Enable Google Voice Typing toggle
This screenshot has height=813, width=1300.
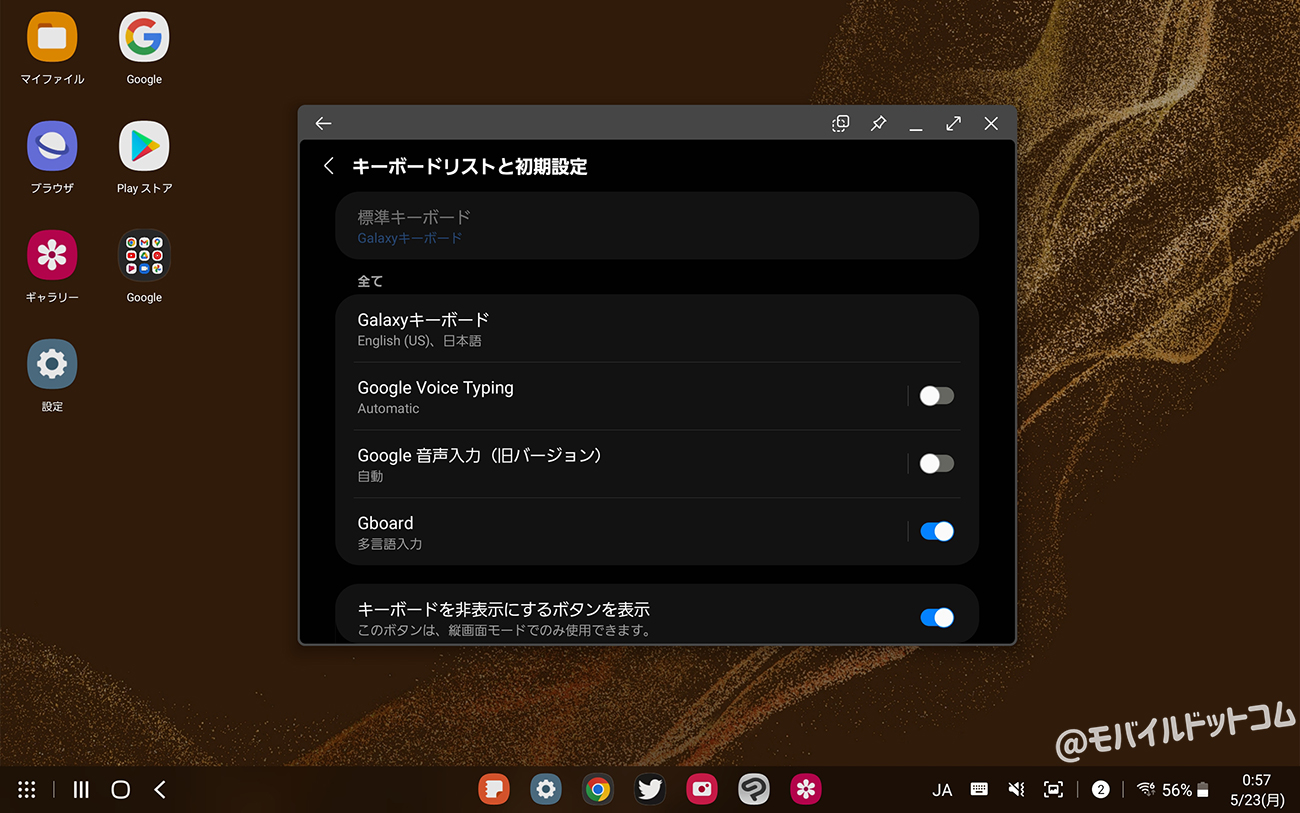tap(937, 396)
